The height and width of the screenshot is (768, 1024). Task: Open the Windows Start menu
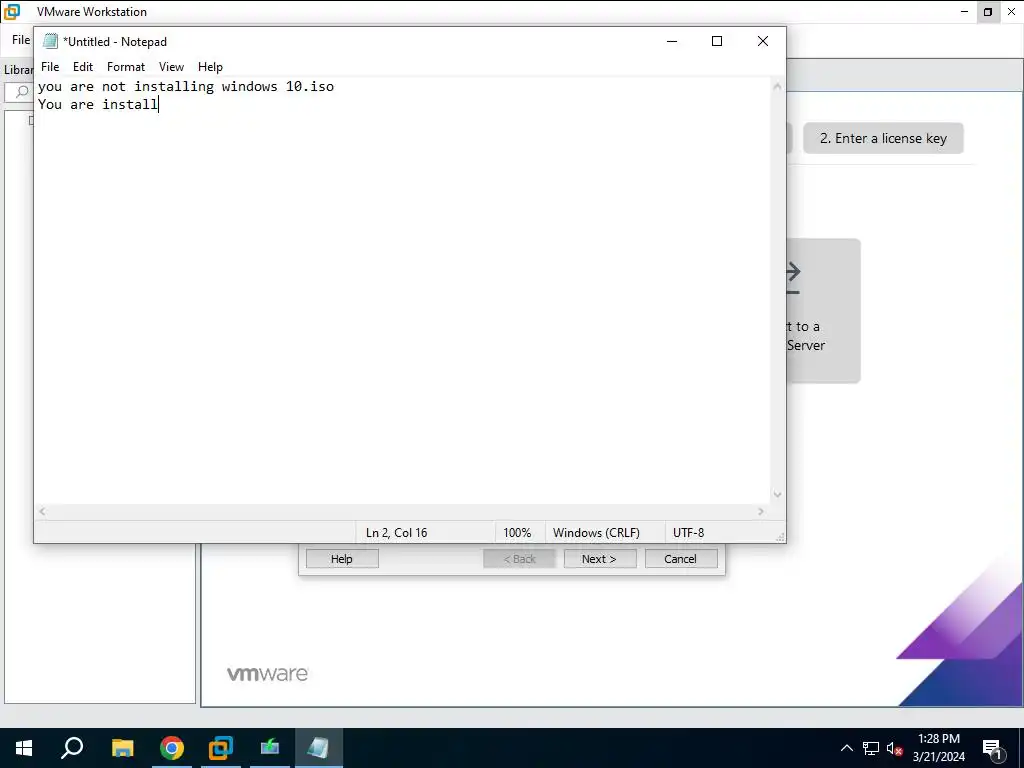pyautogui.click(x=24, y=748)
